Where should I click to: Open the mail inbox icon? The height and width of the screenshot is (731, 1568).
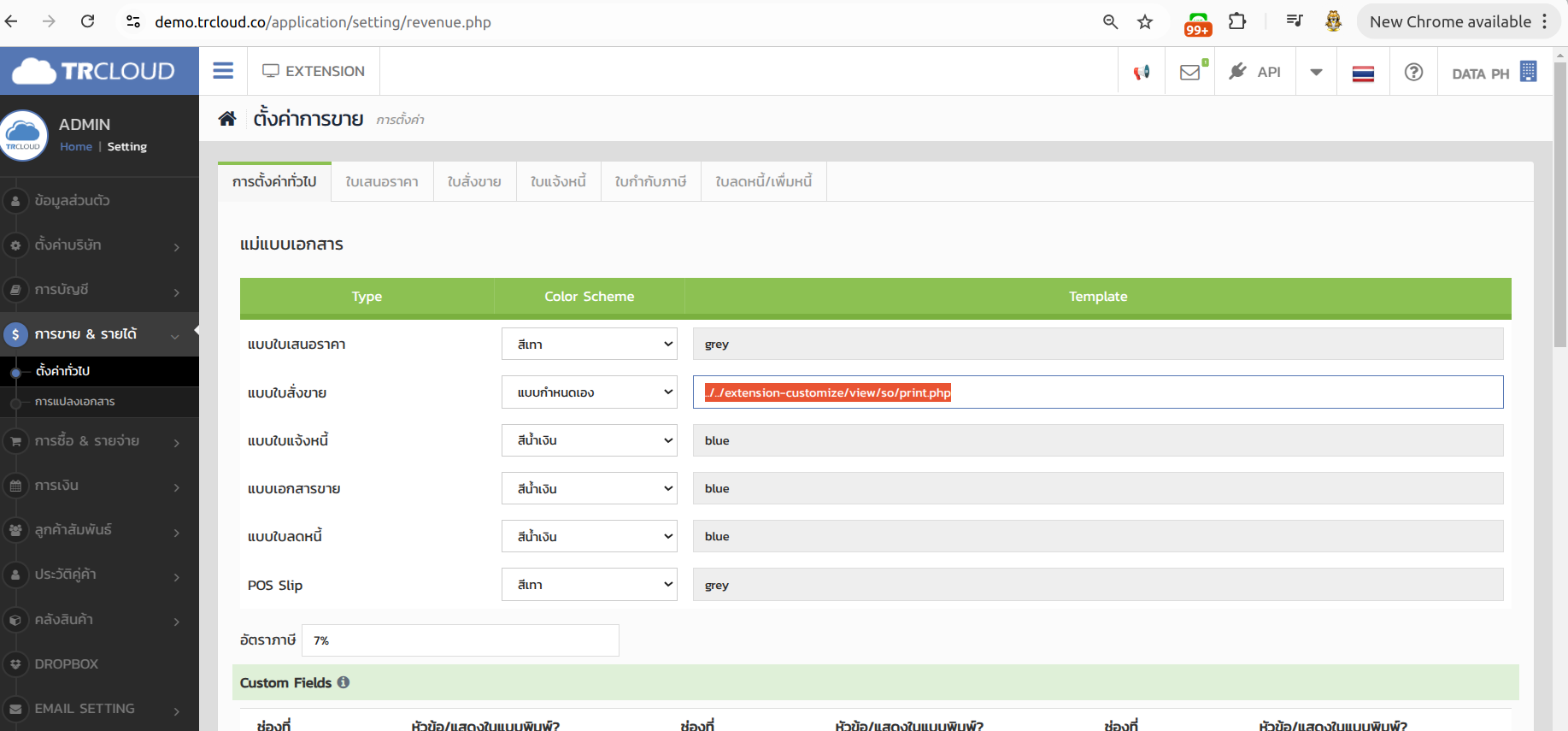[1189, 73]
